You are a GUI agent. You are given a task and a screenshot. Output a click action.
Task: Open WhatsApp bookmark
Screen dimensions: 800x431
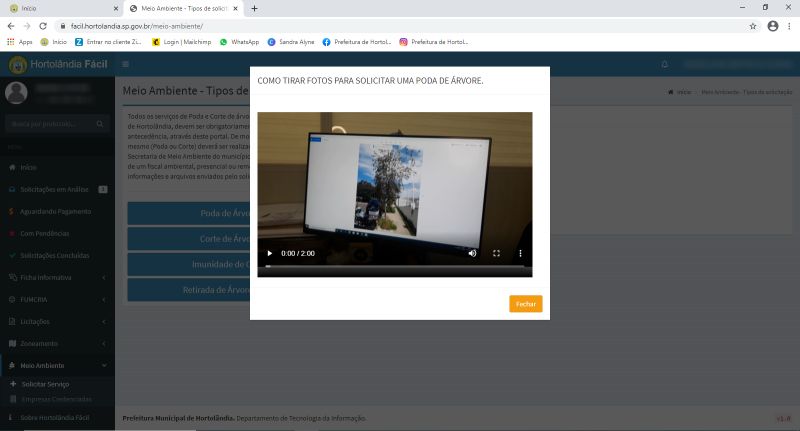click(239, 42)
